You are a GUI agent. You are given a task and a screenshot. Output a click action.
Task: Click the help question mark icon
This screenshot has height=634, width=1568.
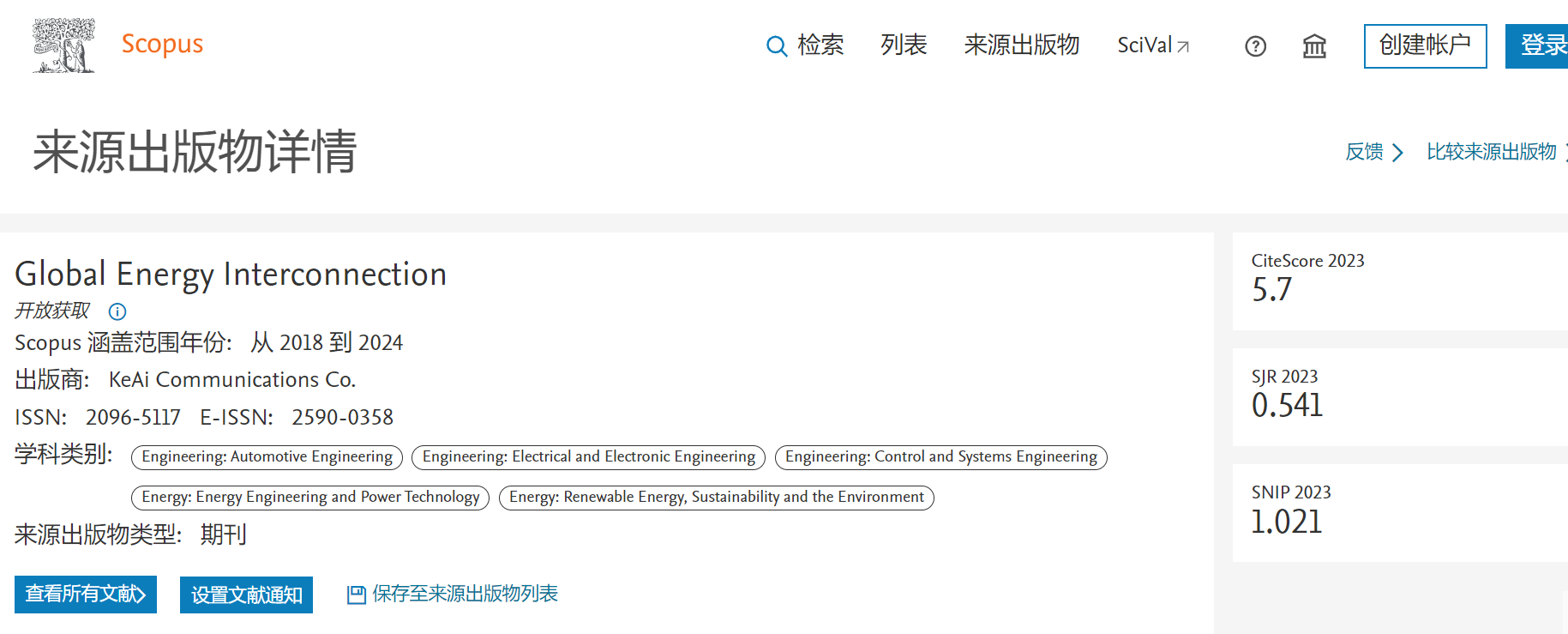pos(1255,46)
